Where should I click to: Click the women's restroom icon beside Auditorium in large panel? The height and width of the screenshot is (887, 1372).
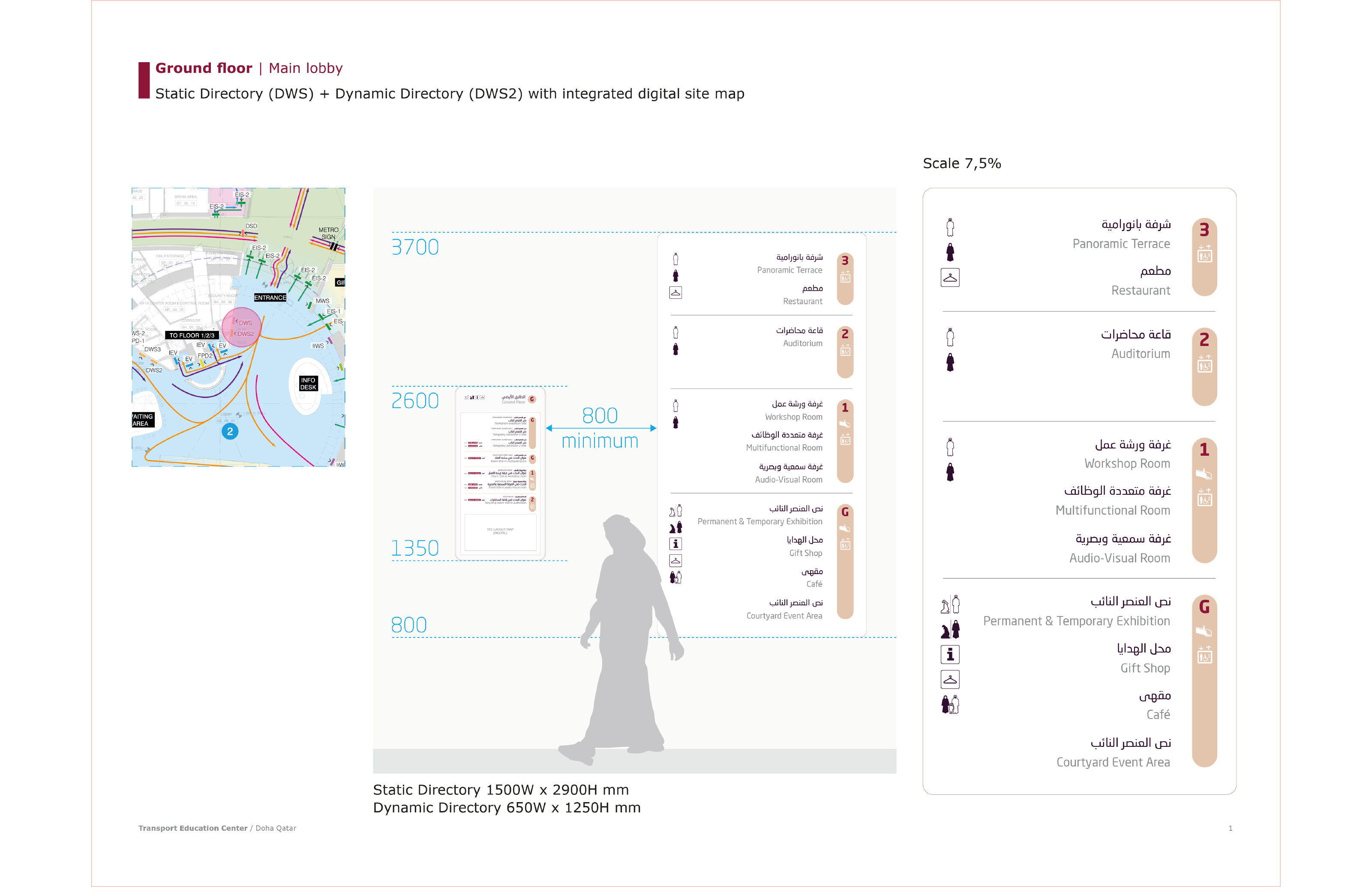[950, 362]
